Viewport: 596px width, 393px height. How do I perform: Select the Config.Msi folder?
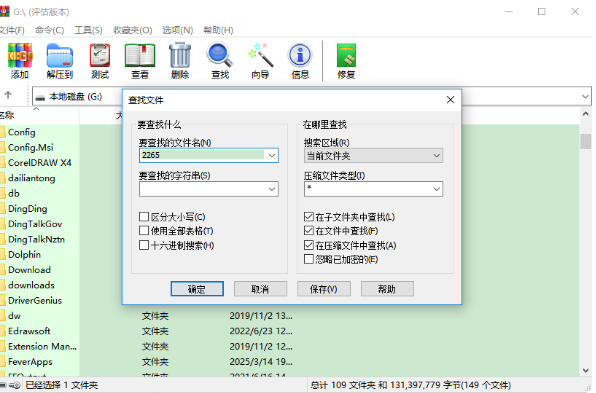point(30,147)
